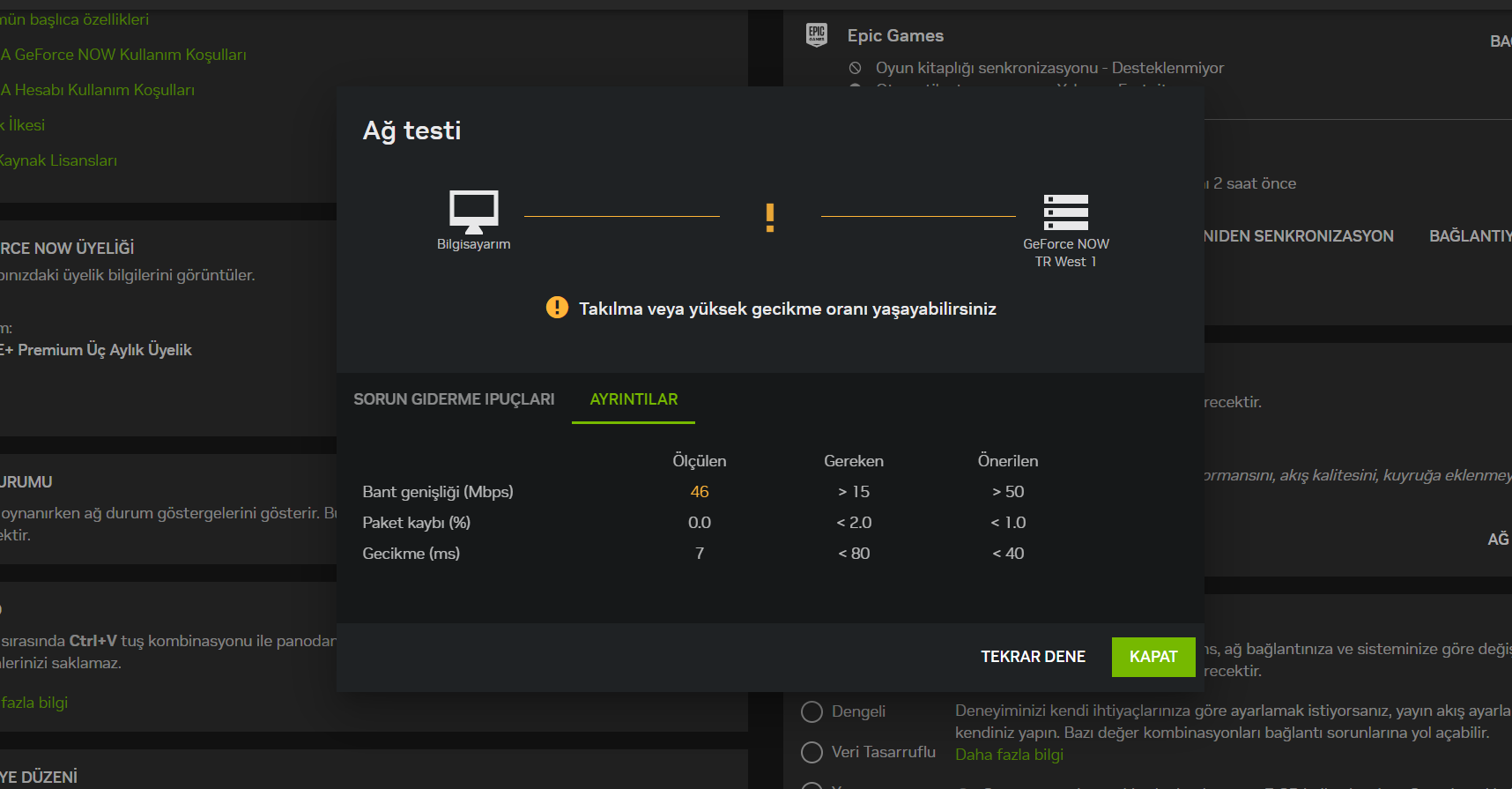Click the required bandwidth value > 15
1512x789 pixels.
click(x=854, y=492)
